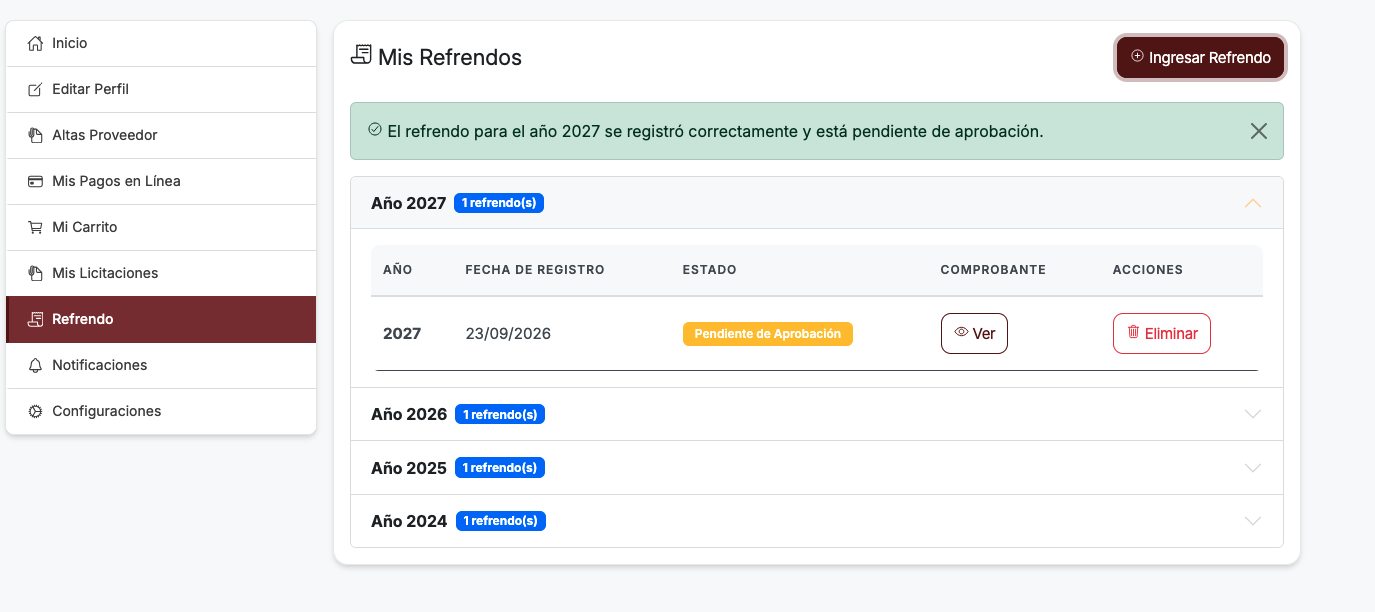Click the Año 2024 accordion header text
Viewport: 1375px width, 612px height.
pyautogui.click(x=409, y=521)
